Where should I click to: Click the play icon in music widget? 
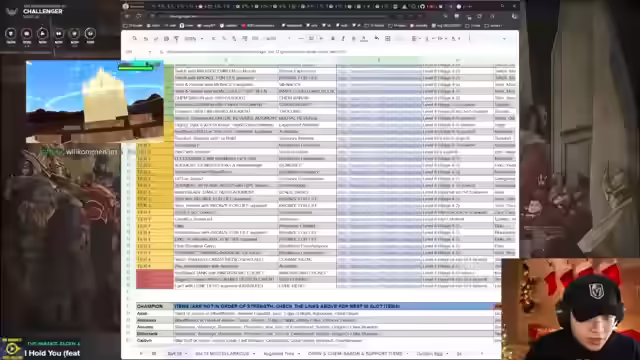(12, 349)
